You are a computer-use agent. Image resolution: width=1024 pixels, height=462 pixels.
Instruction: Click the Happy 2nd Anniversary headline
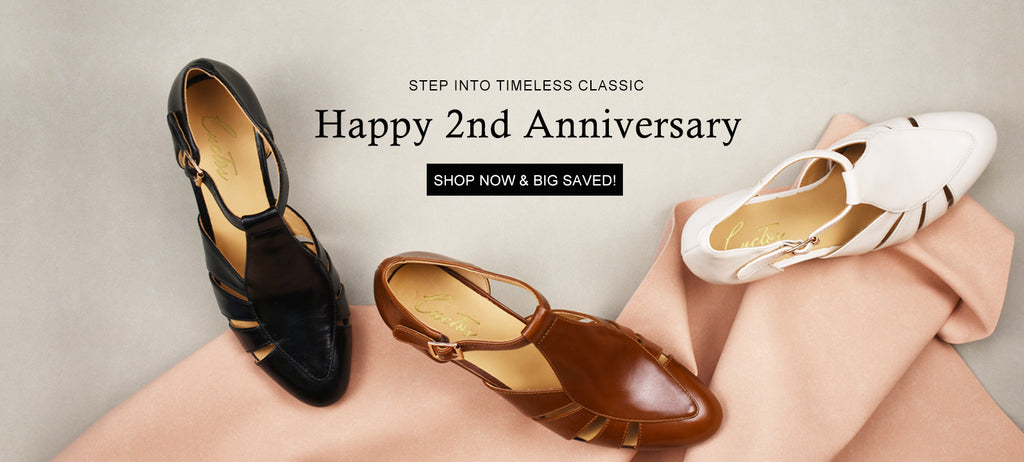coord(528,125)
